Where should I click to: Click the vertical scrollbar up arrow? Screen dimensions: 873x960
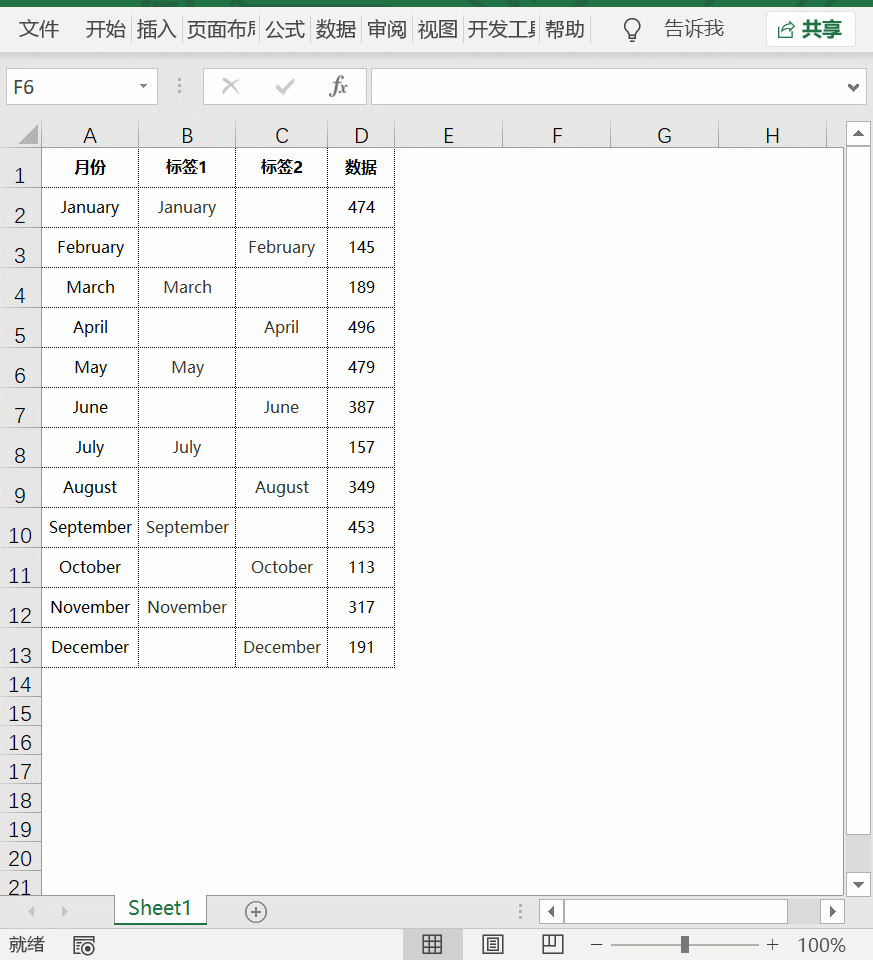click(x=858, y=133)
